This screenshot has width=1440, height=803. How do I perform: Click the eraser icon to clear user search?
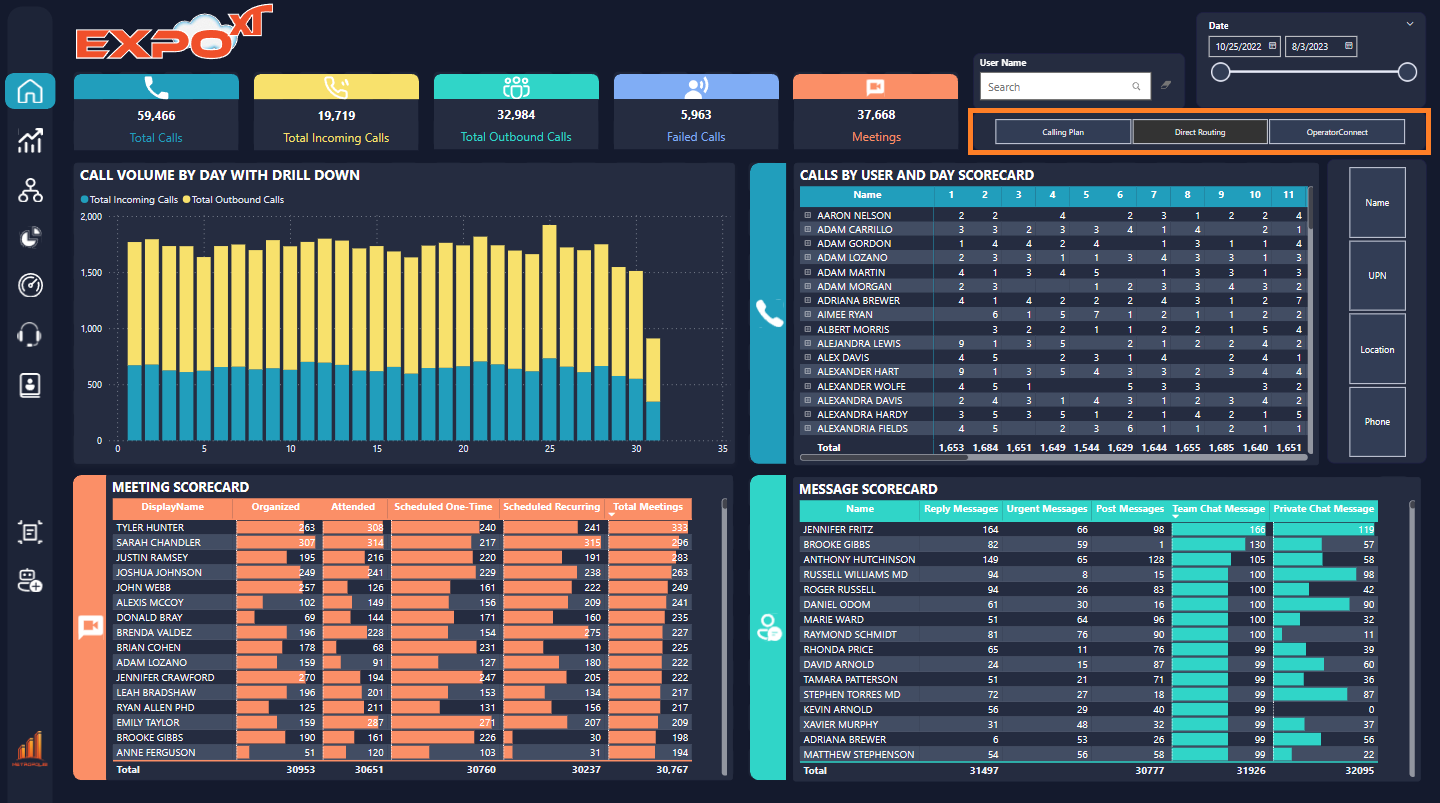1166,87
